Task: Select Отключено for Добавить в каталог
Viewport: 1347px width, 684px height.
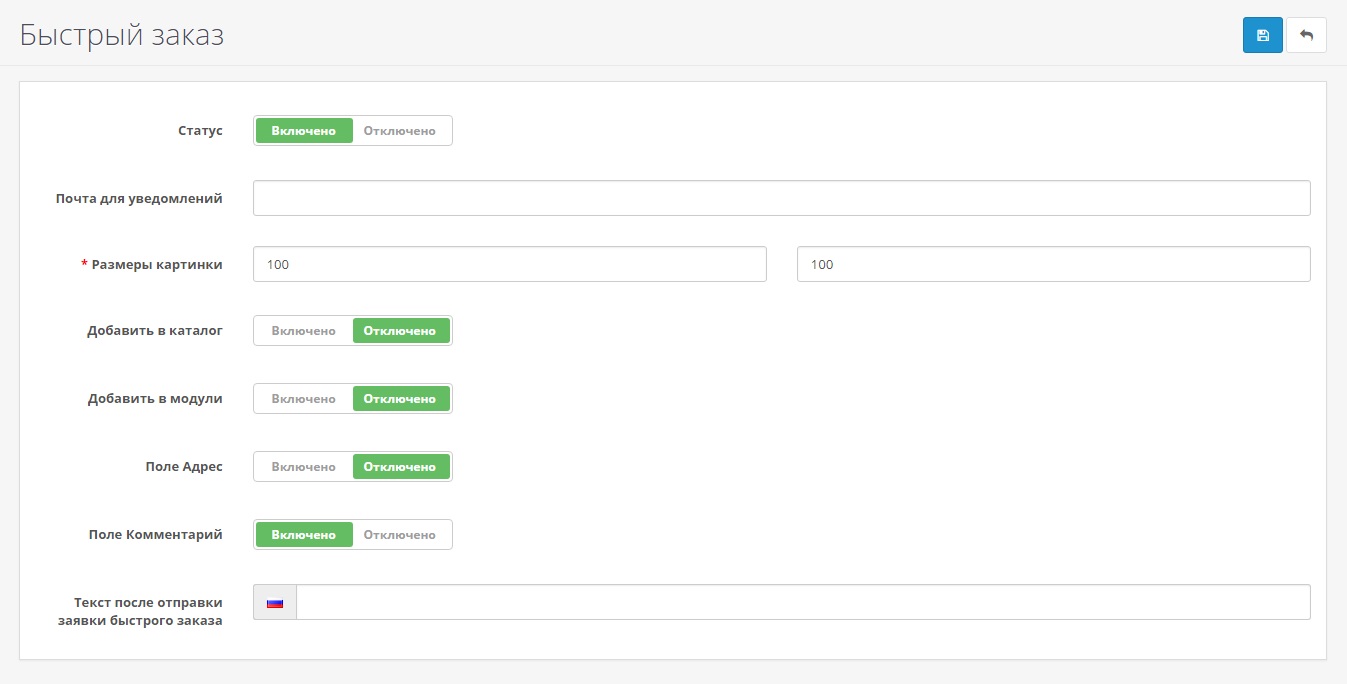Action: pyautogui.click(x=400, y=331)
